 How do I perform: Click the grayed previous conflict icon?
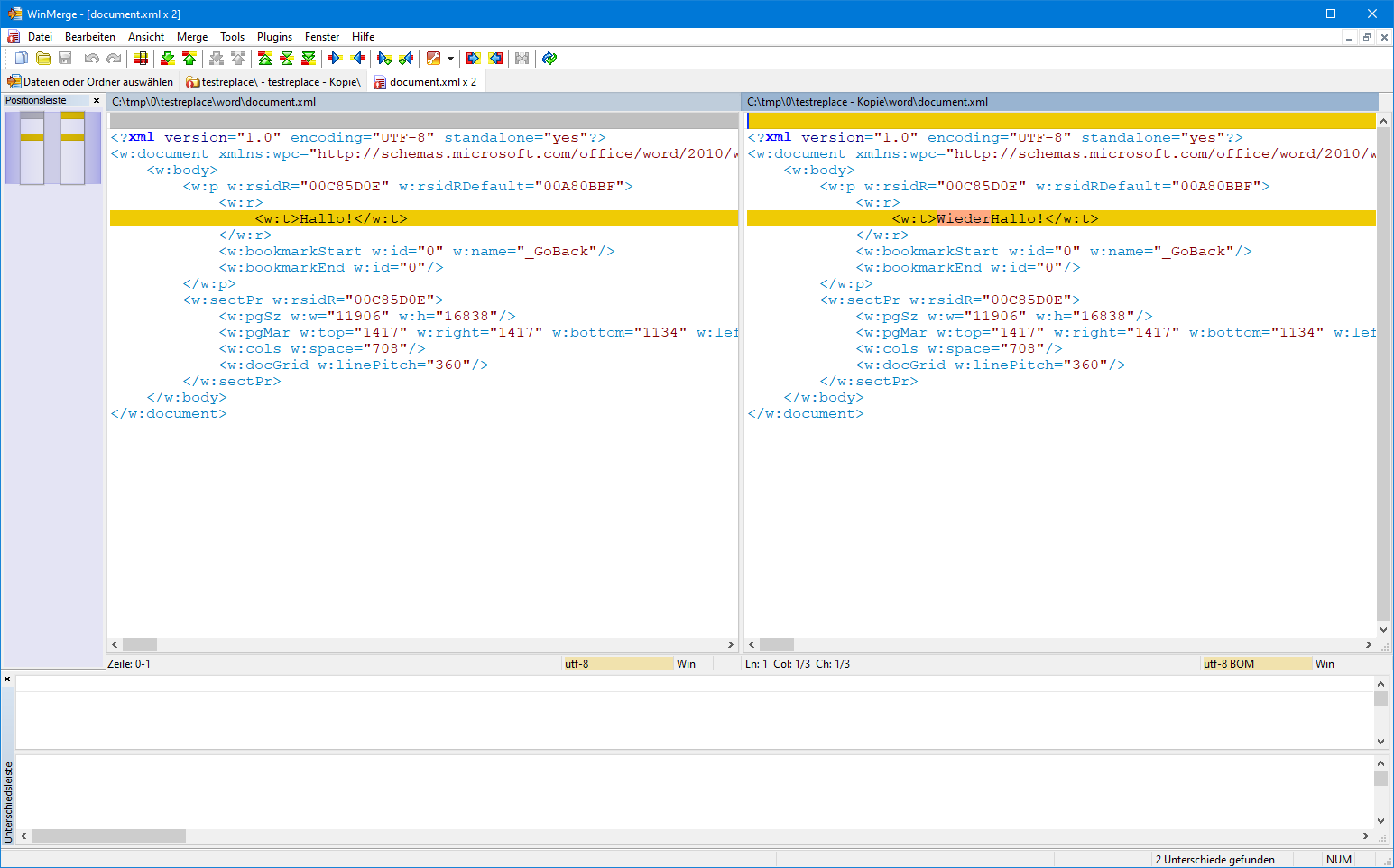pyautogui.click(x=238, y=59)
